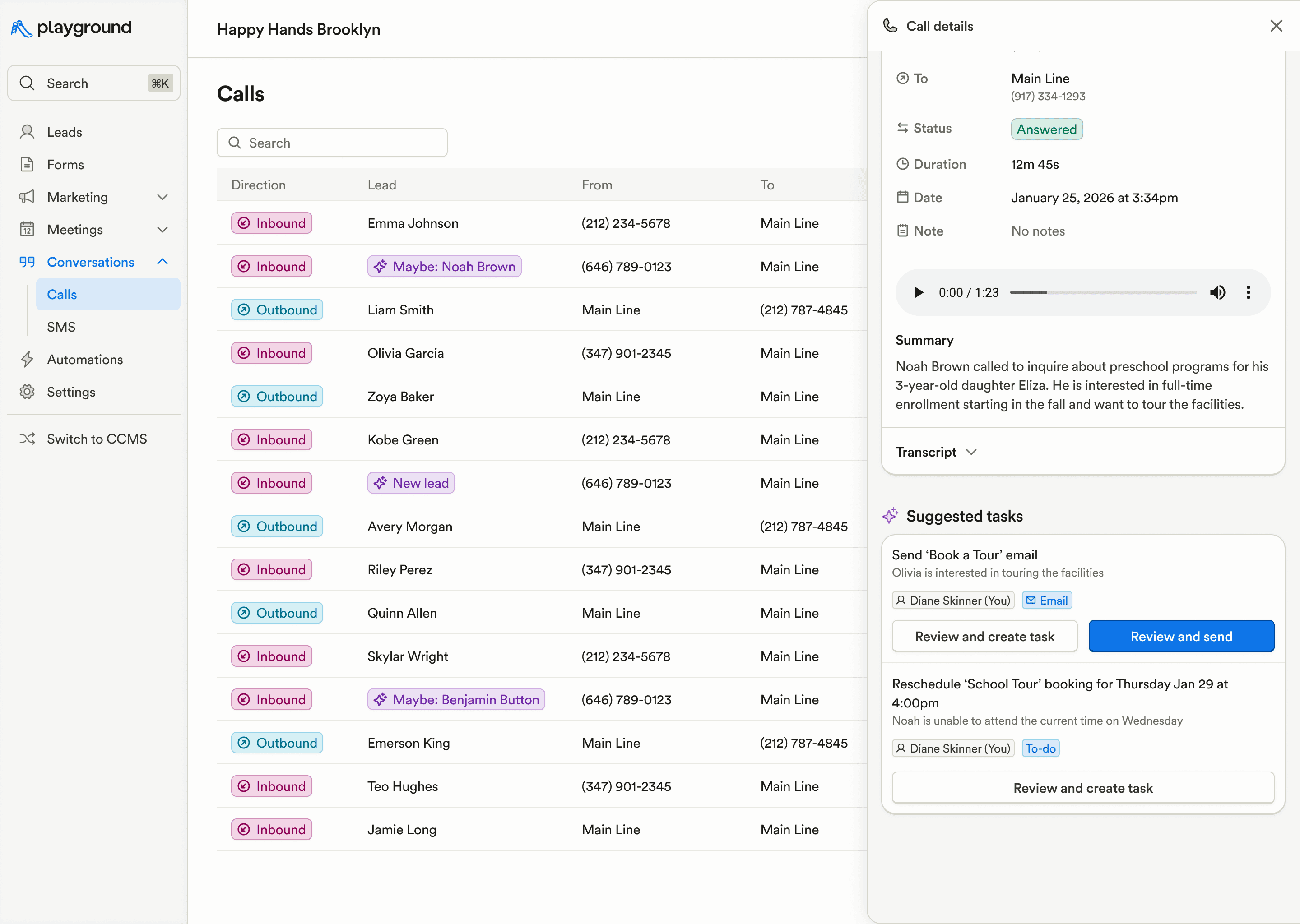This screenshot has height=924, width=1300.
Task: Open Settings gear icon
Action: tap(28, 392)
